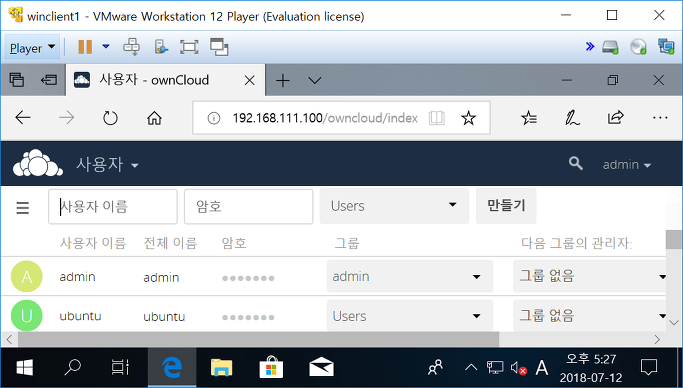The width and height of the screenshot is (683, 388).
Task: Set these tabs aside in Edge
Action: click(x=49, y=80)
